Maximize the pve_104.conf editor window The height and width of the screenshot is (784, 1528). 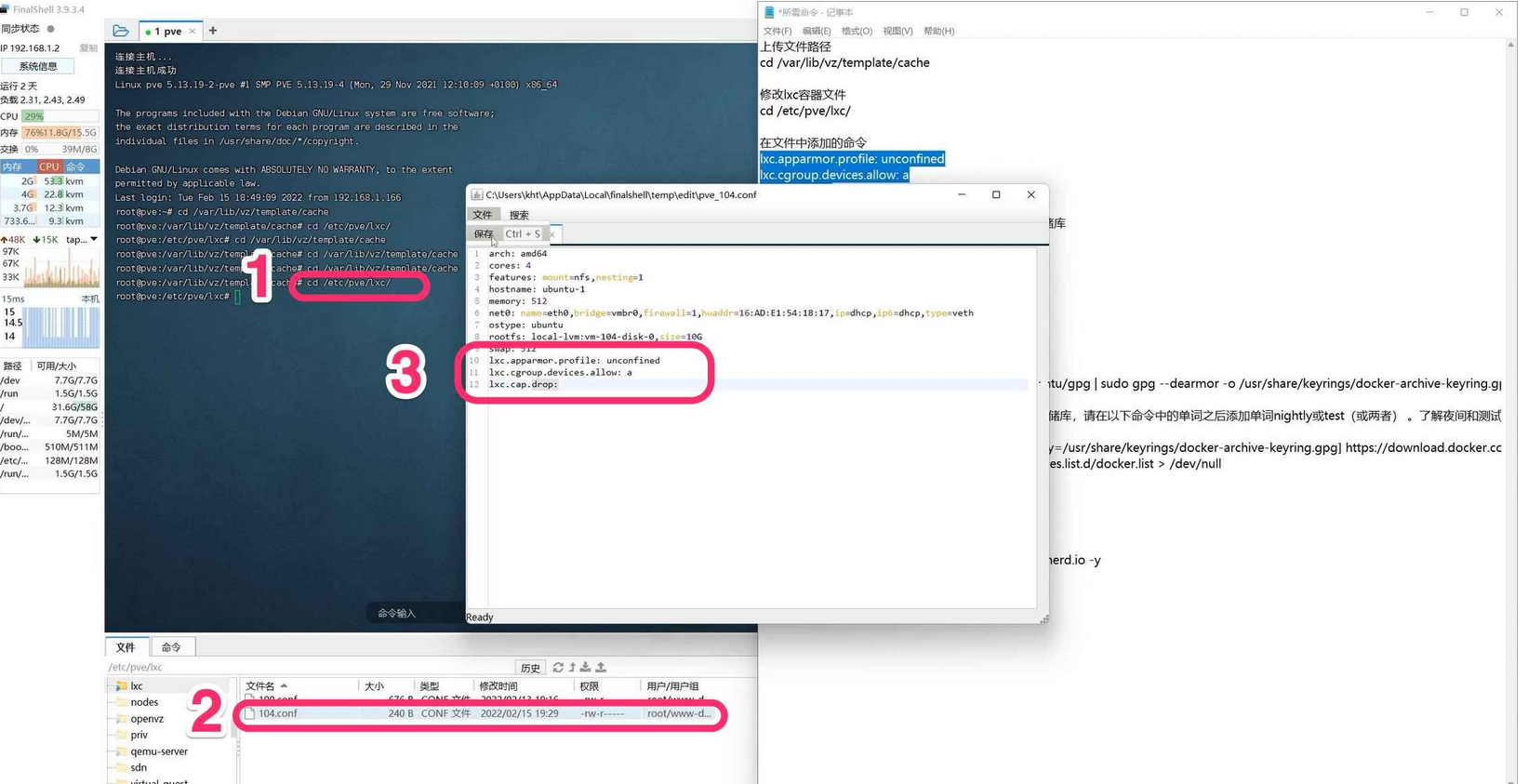[x=996, y=194]
